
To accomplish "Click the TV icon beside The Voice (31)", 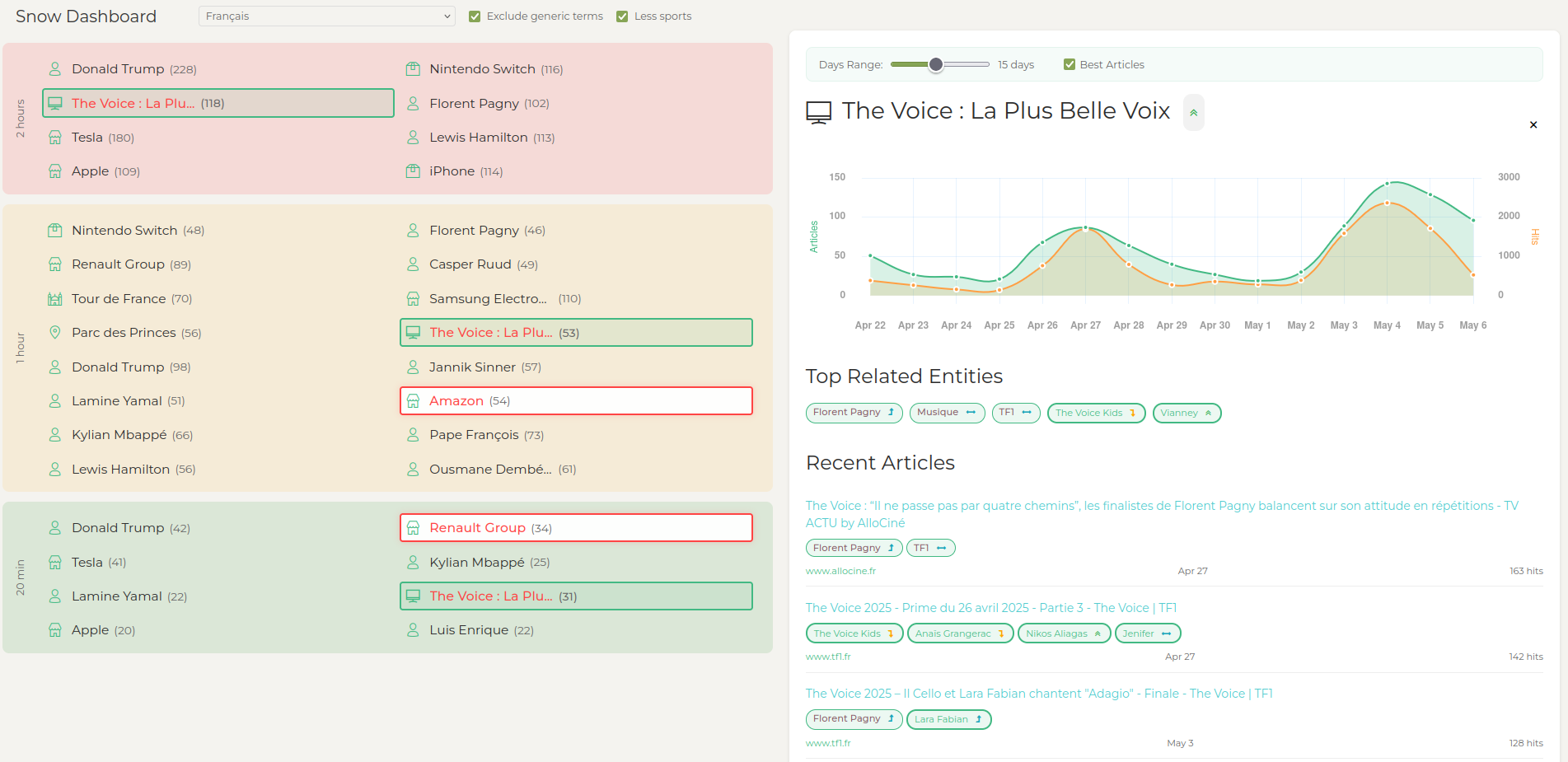I will [x=413, y=596].
